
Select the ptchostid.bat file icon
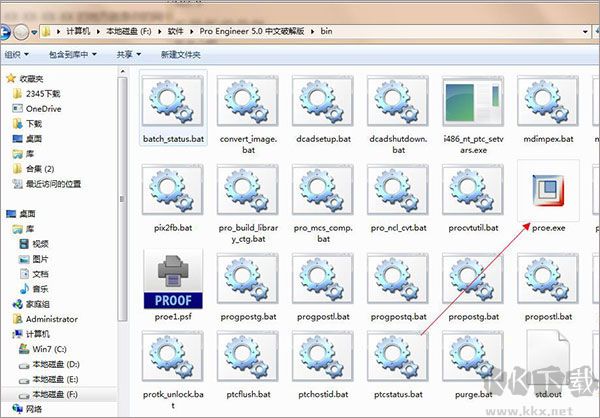323,357
